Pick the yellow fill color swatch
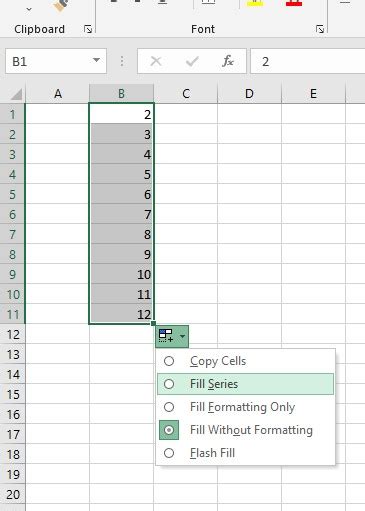 [255, 3]
